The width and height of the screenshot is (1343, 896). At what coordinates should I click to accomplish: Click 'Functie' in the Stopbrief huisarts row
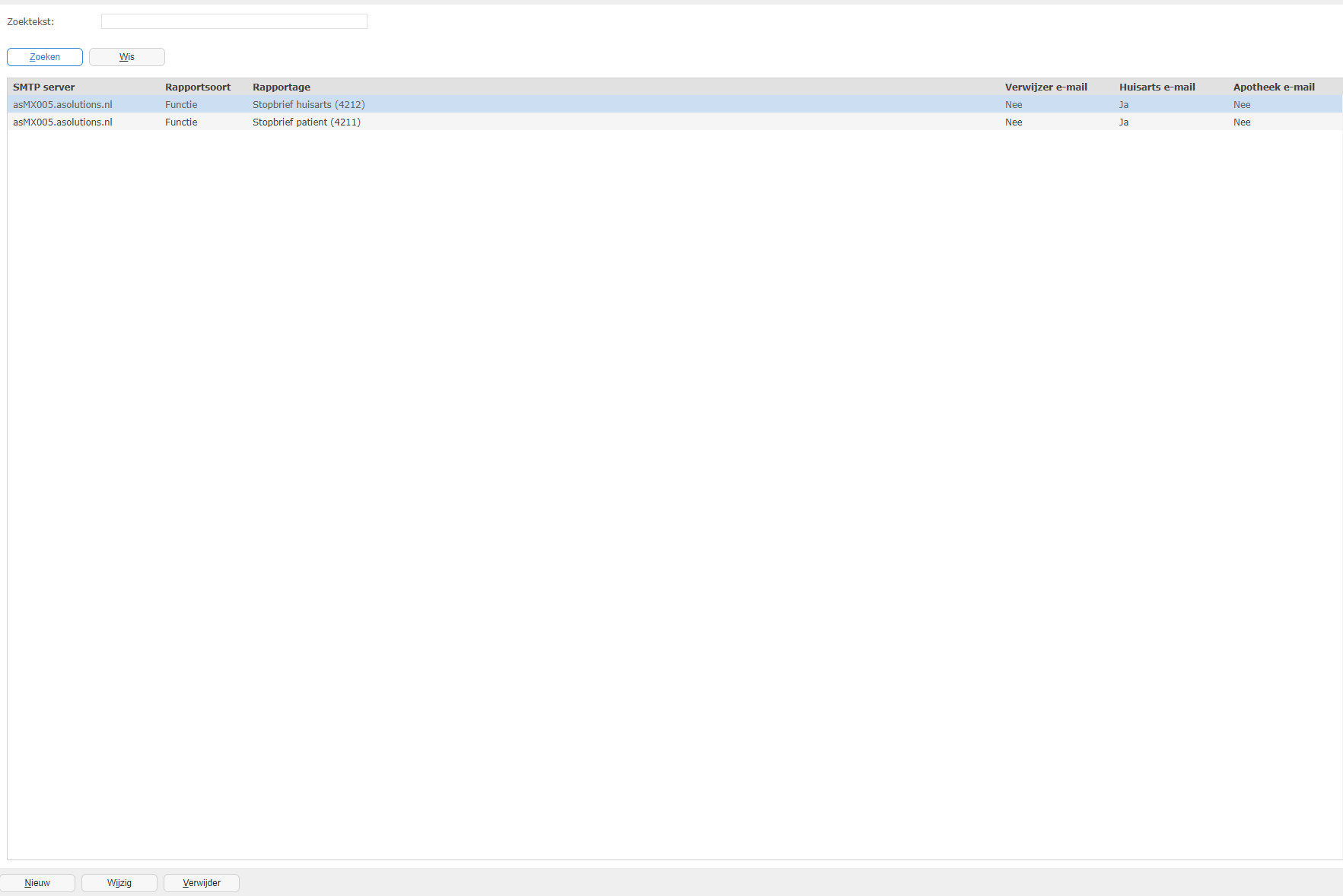point(181,105)
